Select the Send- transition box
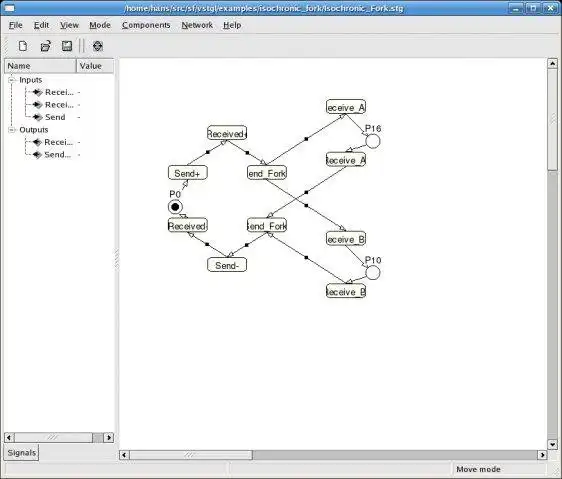 227,265
